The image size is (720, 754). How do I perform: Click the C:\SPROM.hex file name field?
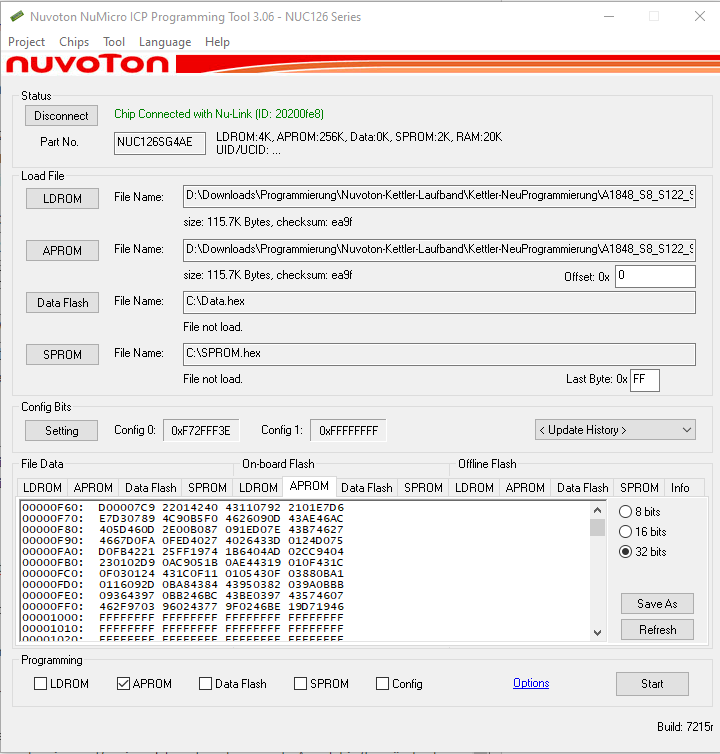(439, 354)
